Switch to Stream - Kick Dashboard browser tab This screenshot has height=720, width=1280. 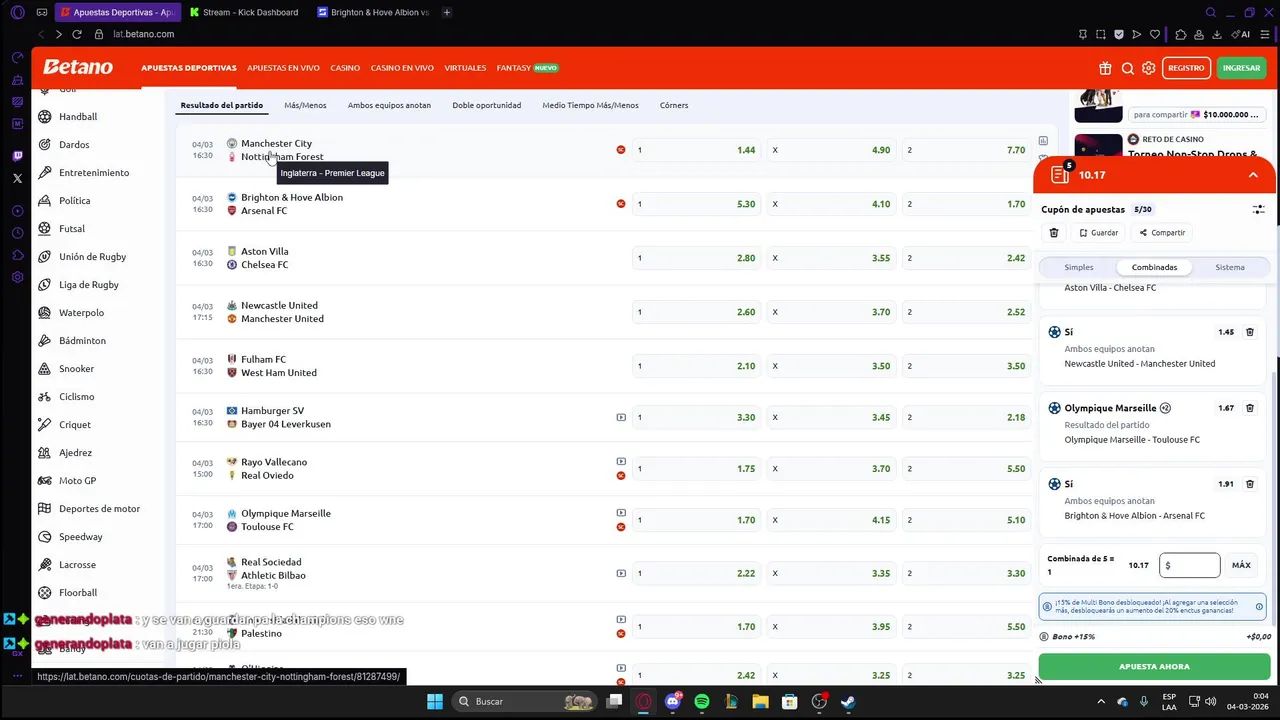(x=246, y=12)
